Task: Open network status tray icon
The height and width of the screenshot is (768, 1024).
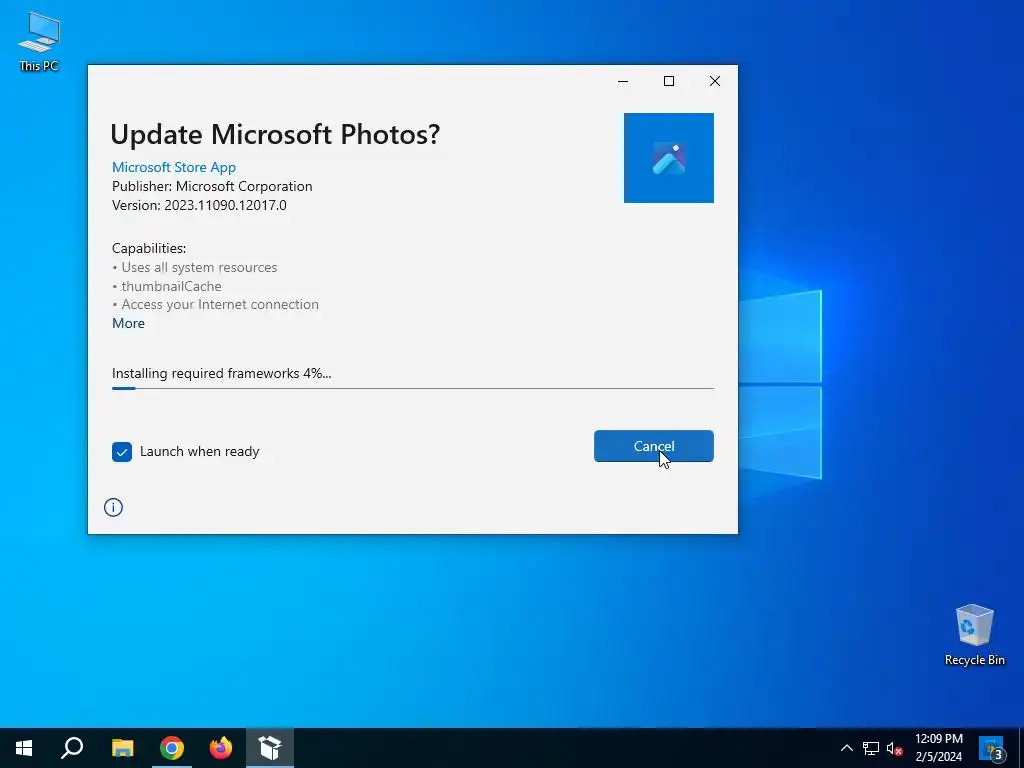Action: [871, 748]
